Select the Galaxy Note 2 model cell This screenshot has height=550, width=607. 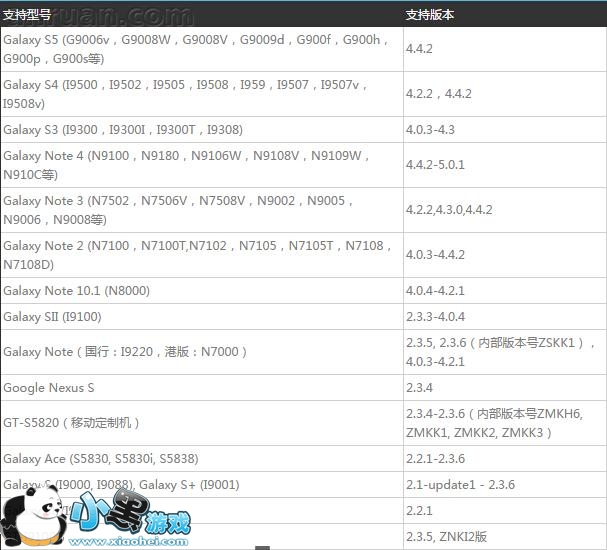pyautogui.click(x=202, y=255)
